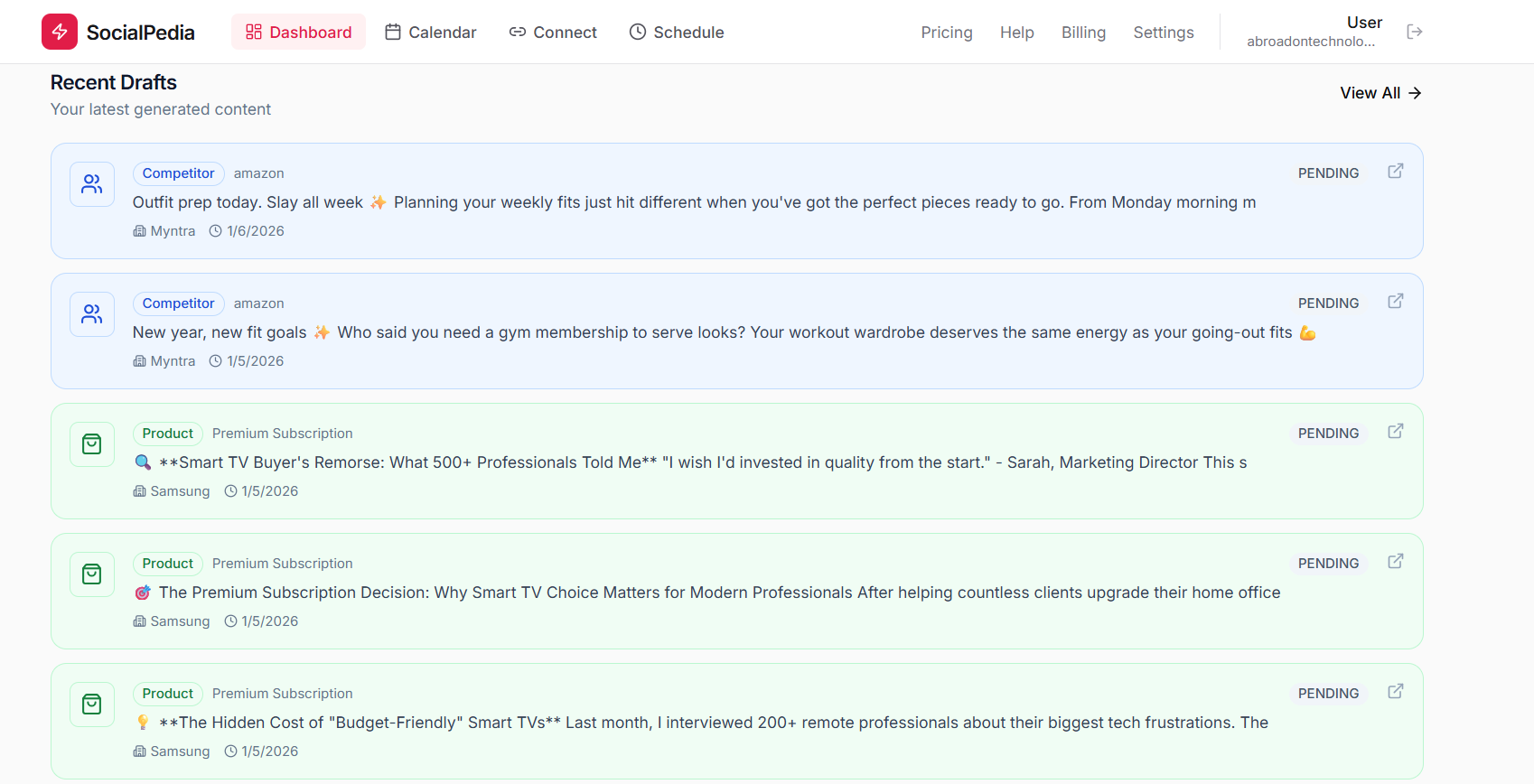Click PENDING status on Premium Subscription Decision draft
1534x784 pixels.
click(x=1328, y=564)
